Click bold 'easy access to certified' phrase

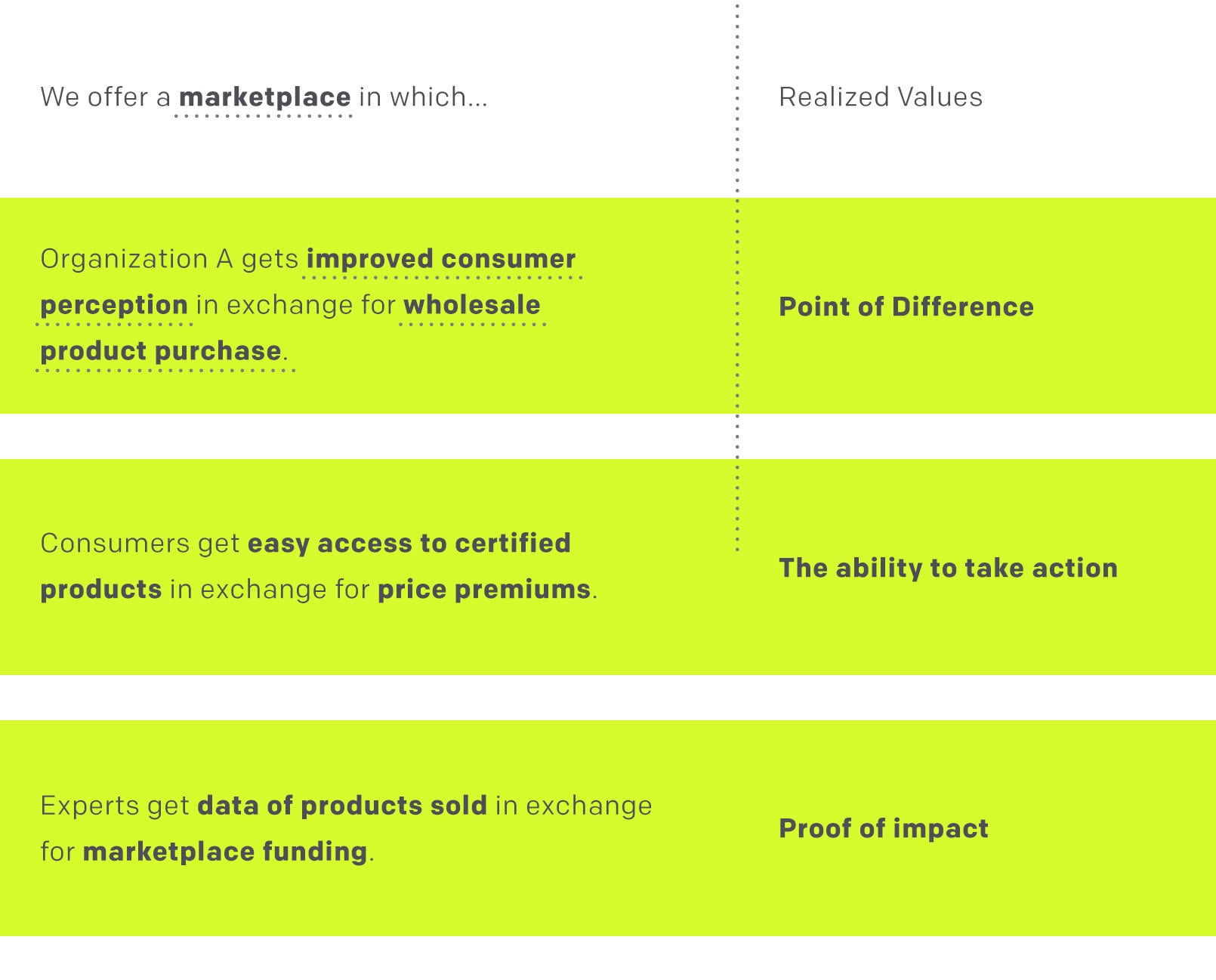pyautogui.click(x=409, y=544)
